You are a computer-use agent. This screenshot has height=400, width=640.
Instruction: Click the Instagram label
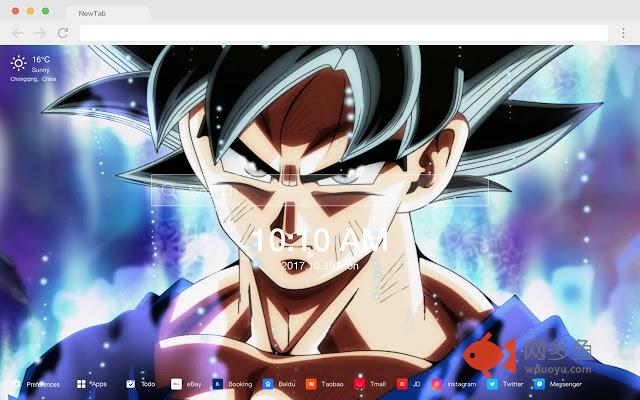pos(462,384)
